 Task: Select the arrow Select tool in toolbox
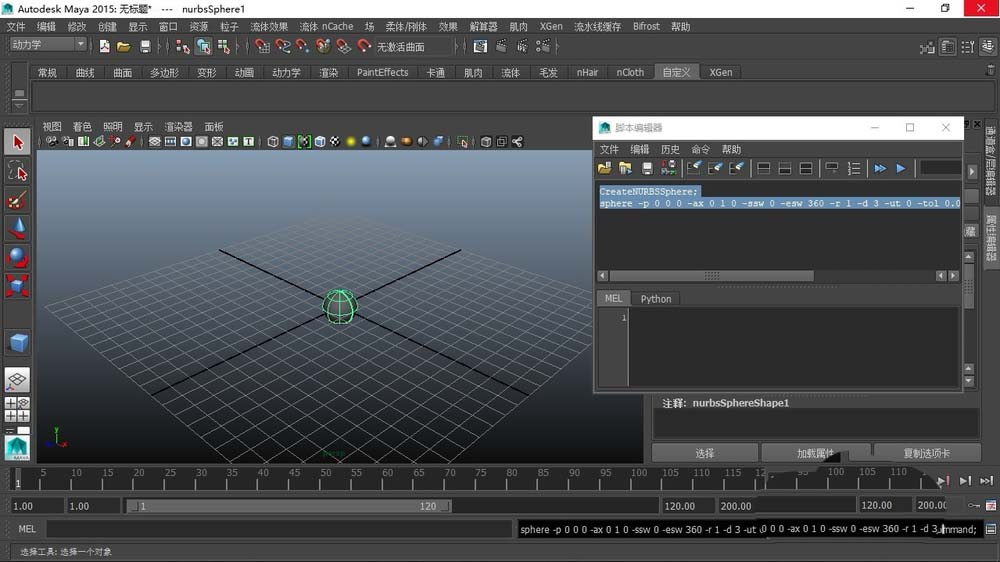point(17,143)
